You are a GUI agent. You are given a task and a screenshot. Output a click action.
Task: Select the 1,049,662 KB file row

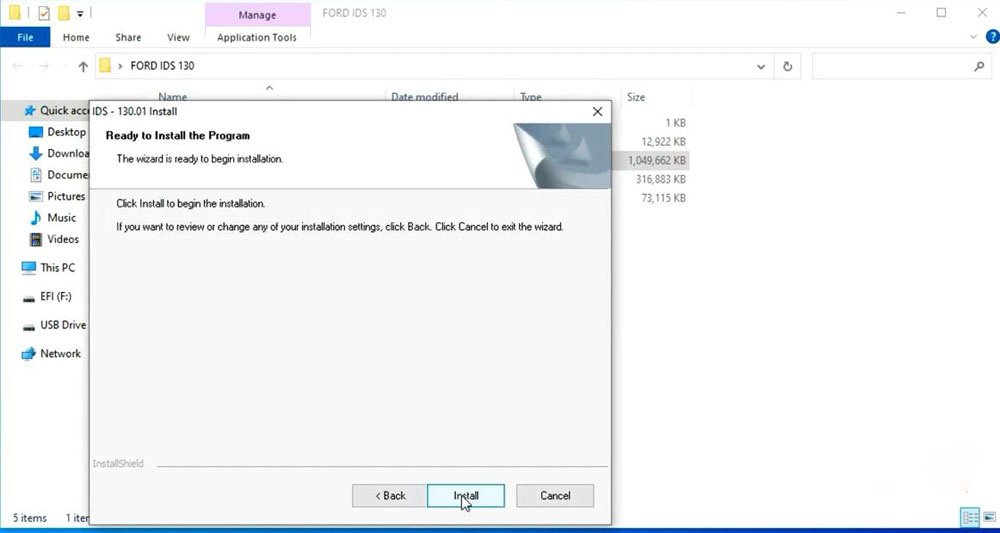pyautogui.click(x=656, y=161)
